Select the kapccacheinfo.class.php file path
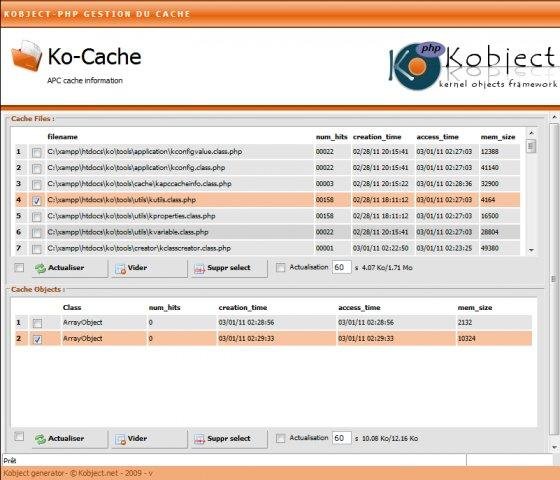The width and height of the screenshot is (560, 480). coord(139,184)
